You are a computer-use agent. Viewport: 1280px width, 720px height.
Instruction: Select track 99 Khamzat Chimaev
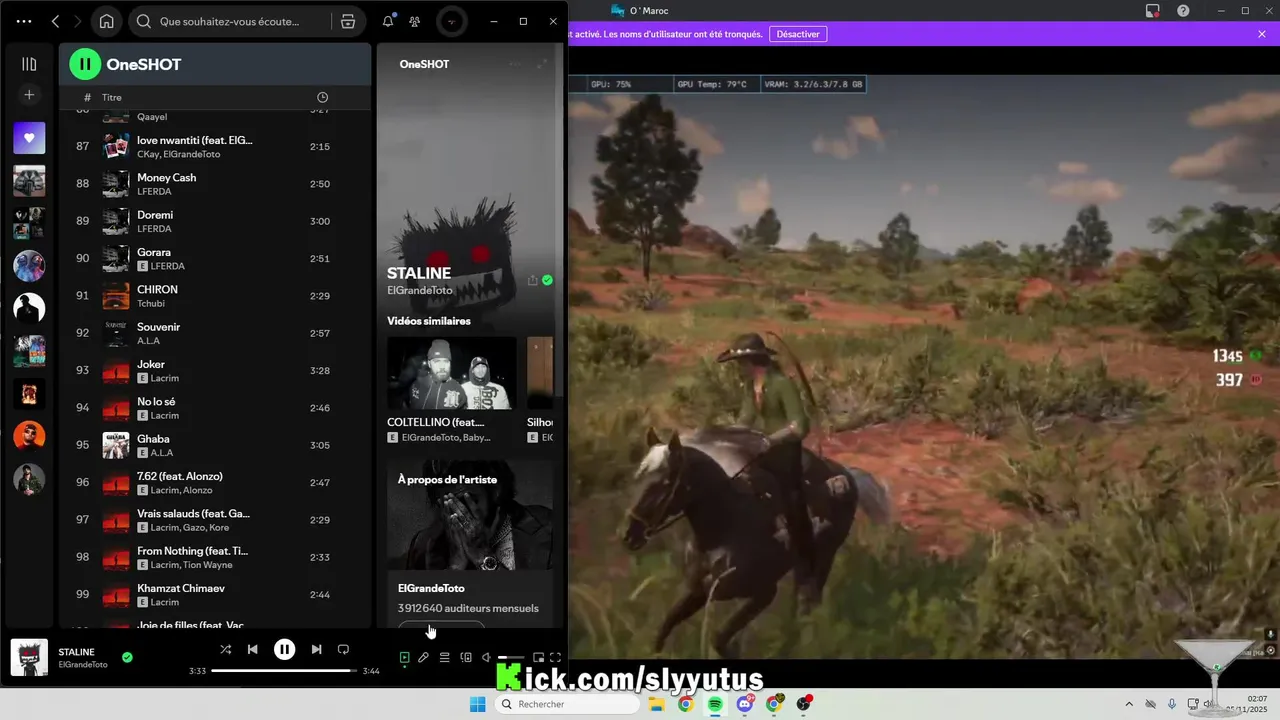click(215, 594)
